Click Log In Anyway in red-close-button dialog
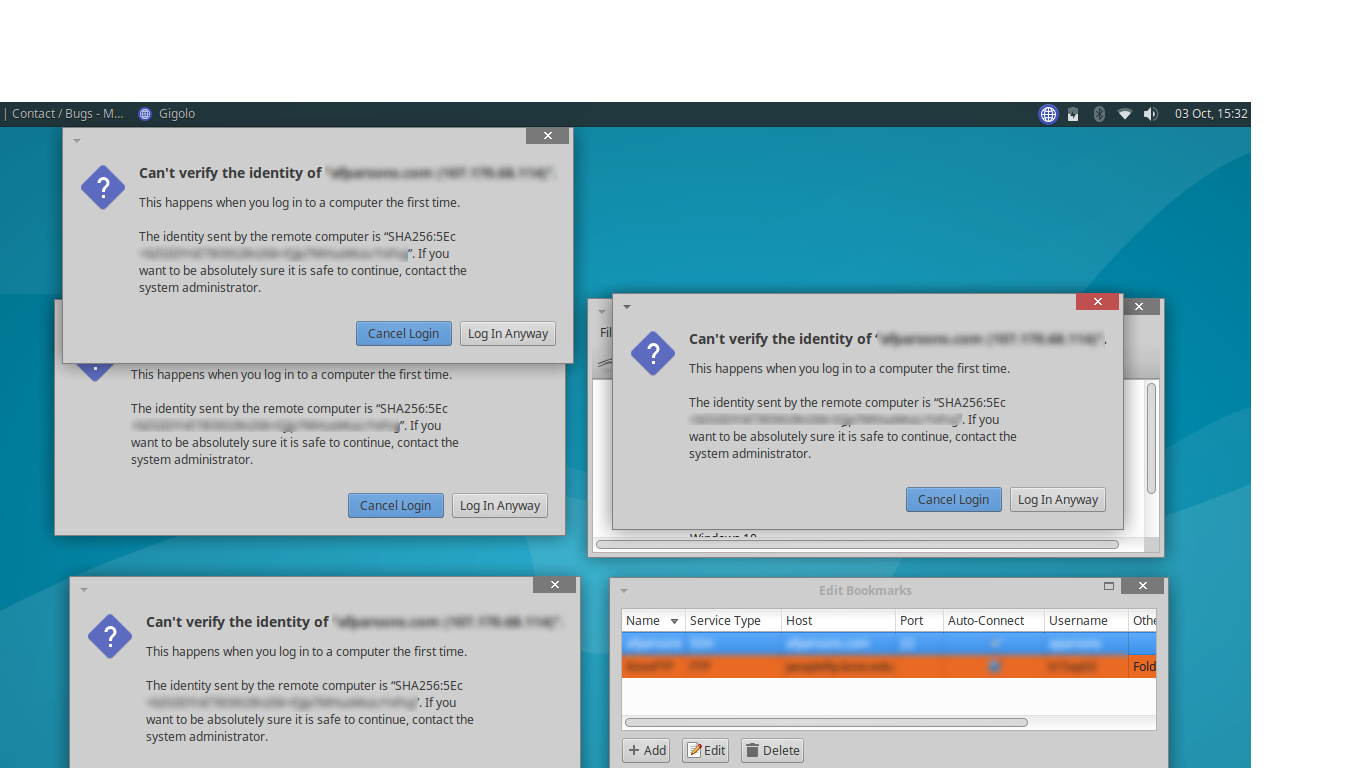Viewport: 1366px width, 768px height. coord(1057,500)
